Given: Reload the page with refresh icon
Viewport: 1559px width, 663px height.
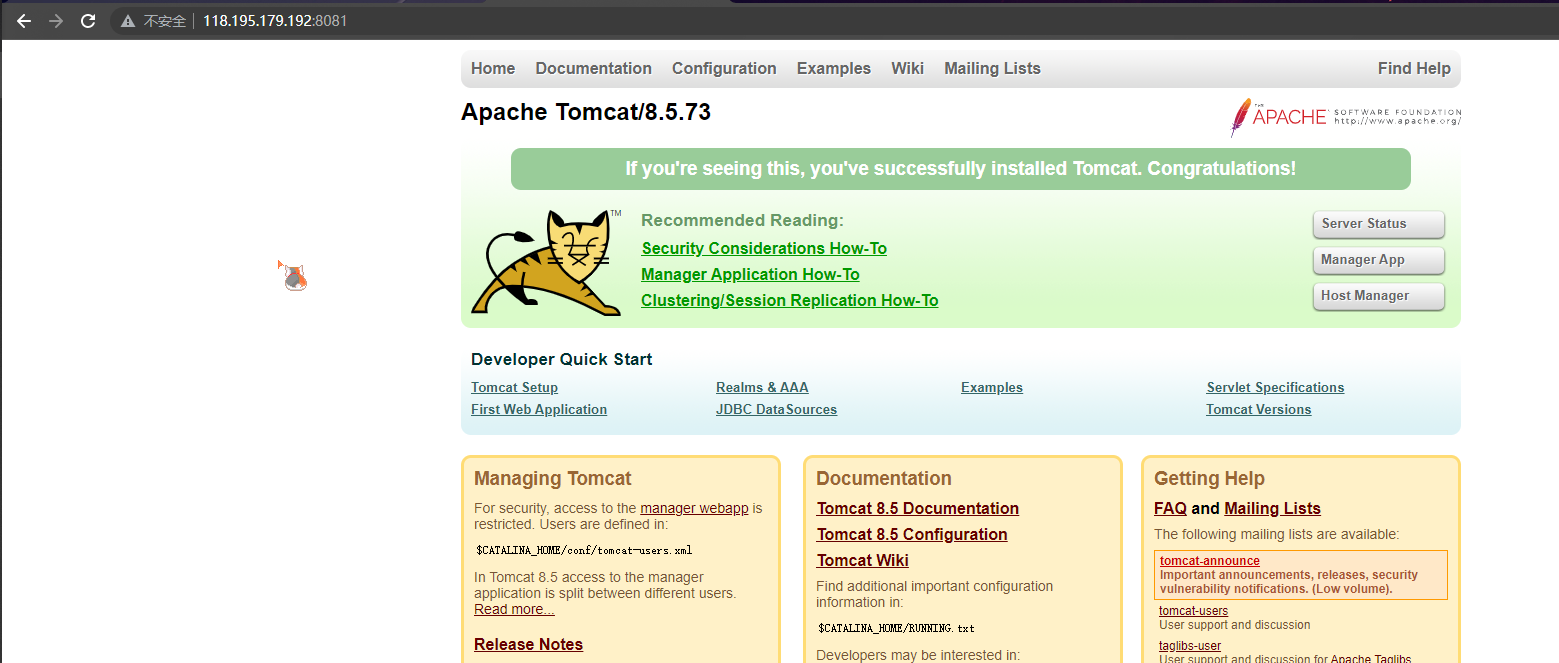Looking at the screenshot, I should pyautogui.click(x=88, y=21).
